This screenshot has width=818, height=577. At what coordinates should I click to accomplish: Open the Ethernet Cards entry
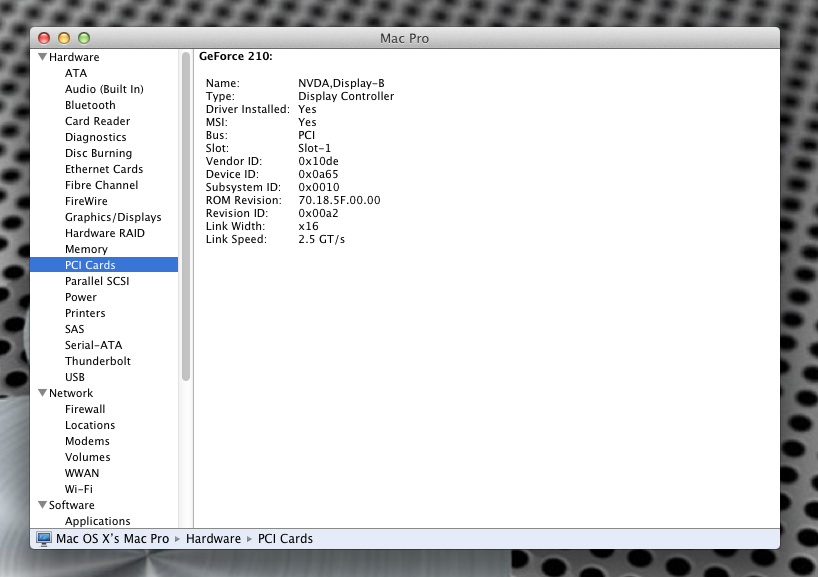click(104, 169)
